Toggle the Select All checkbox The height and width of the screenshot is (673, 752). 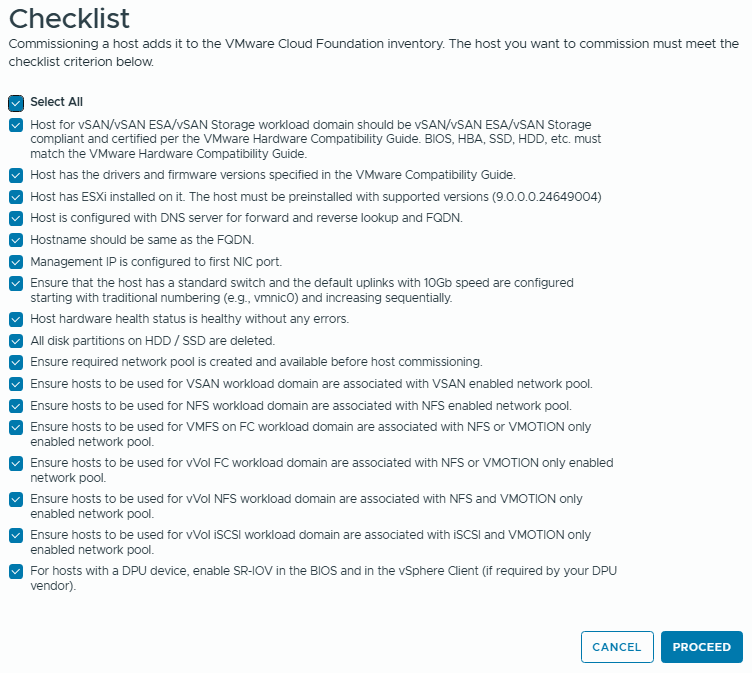15,102
